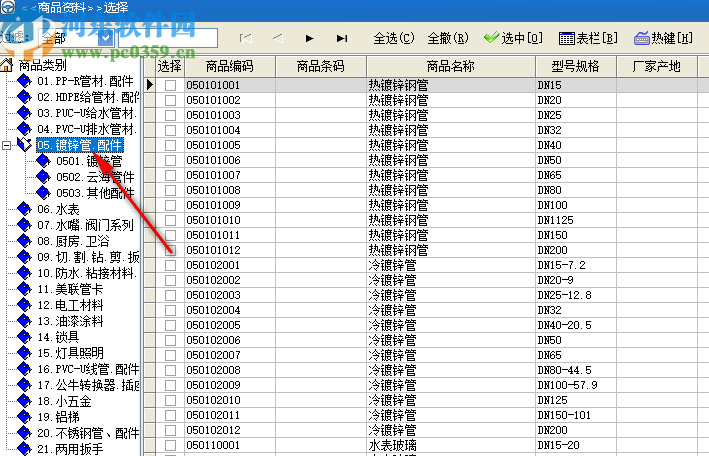The width and height of the screenshot is (709, 456).
Task: Click the book icon beside 06.水表
Action: (x=25, y=209)
